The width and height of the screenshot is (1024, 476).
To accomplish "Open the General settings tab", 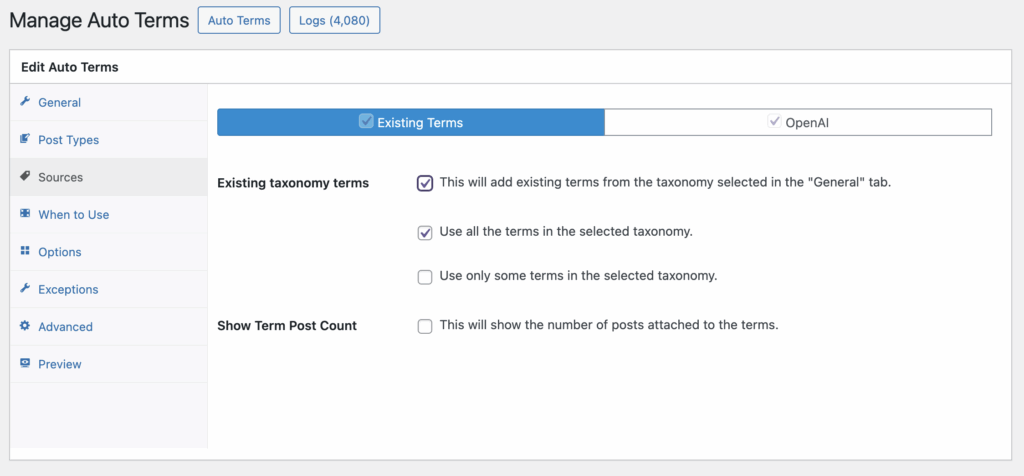I will click(108, 103).
